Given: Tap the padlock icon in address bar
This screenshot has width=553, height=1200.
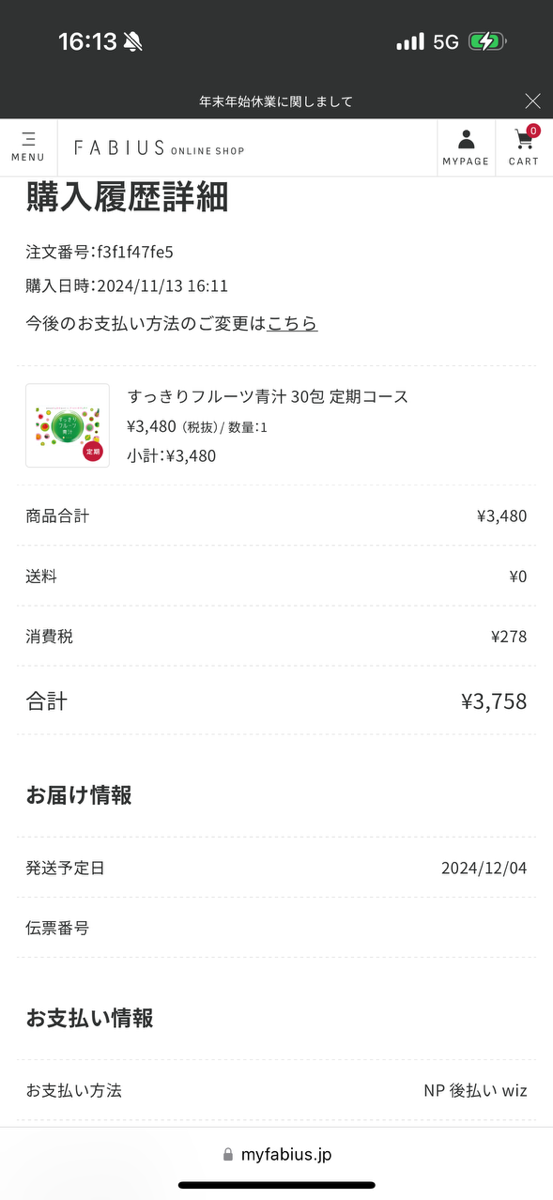Looking at the screenshot, I should click(x=229, y=1154).
